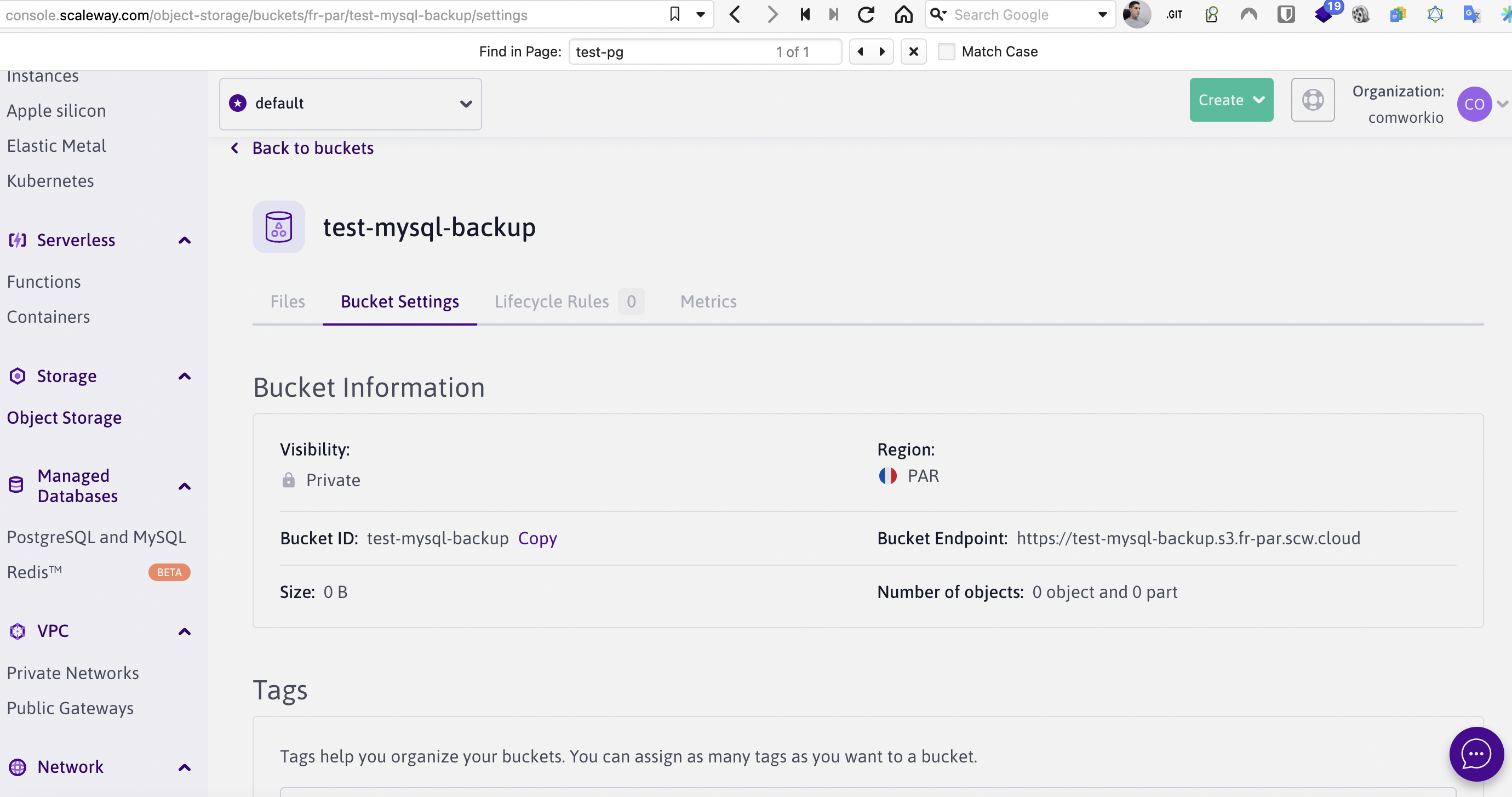
Task: Collapse the Storage section
Action: [184, 376]
